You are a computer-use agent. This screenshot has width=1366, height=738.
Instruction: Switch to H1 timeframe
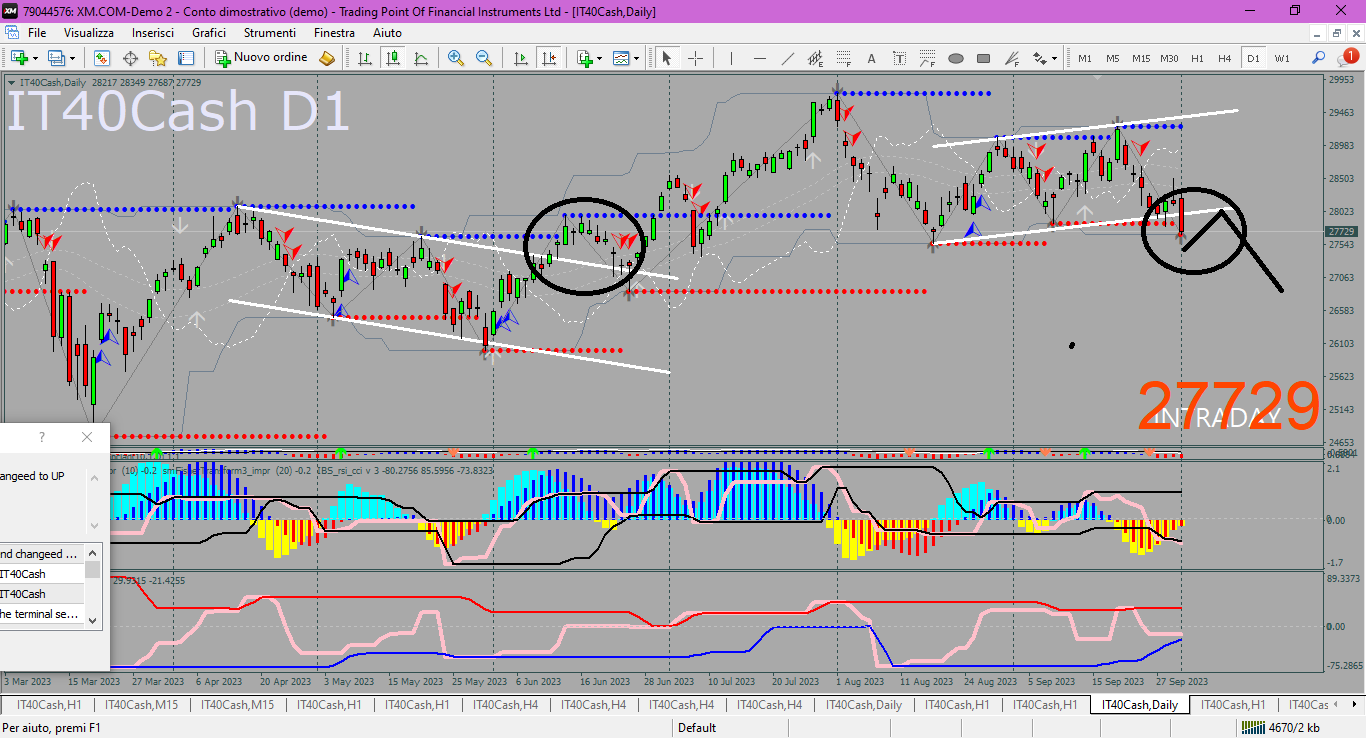pos(1197,58)
